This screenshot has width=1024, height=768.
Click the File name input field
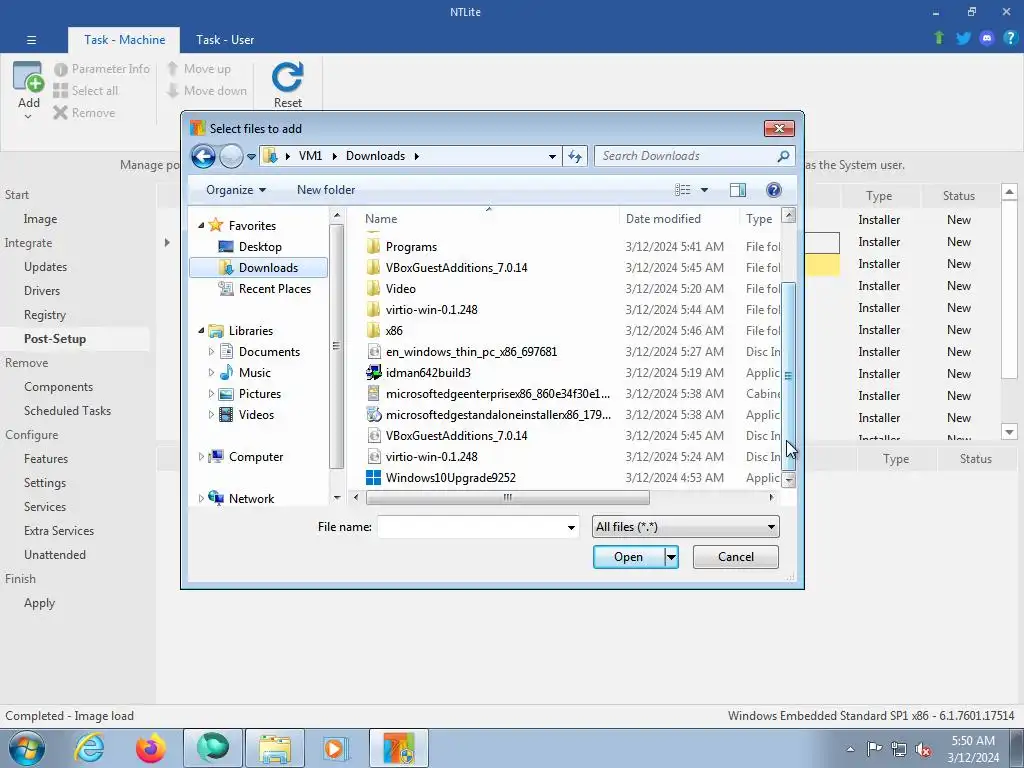click(x=472, y=528)
